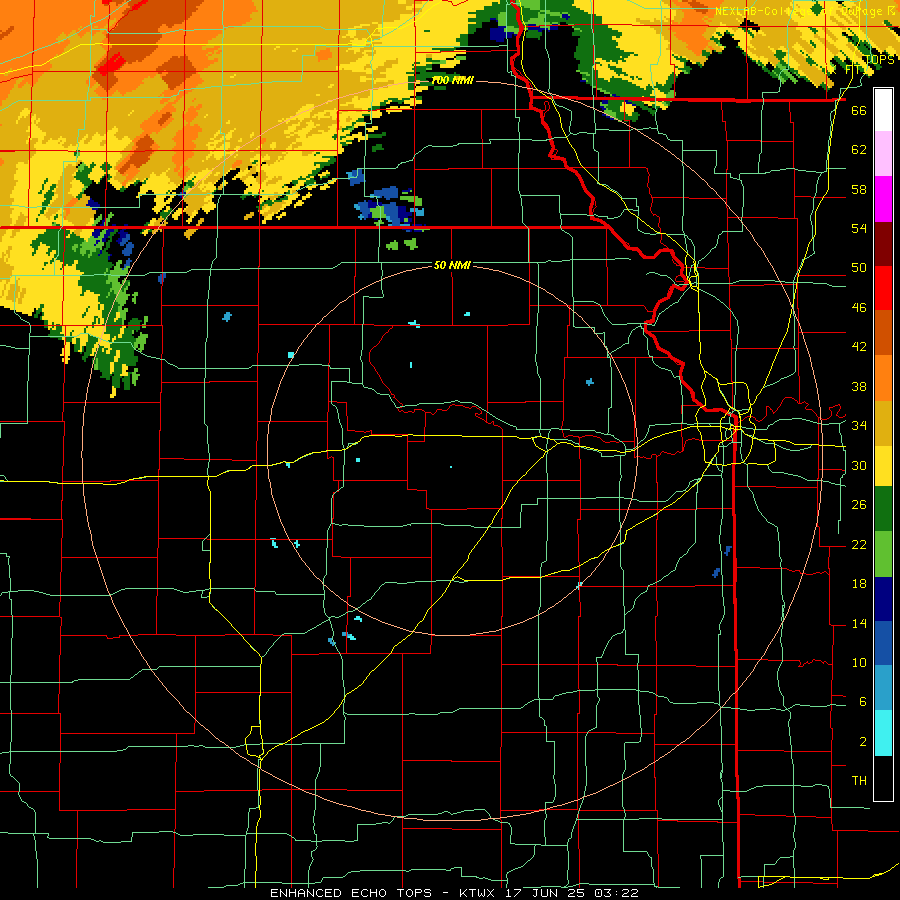Click the legend value 46
This screenshot has width=900, height=900.
pyautogui.click(x=859, y=308)
